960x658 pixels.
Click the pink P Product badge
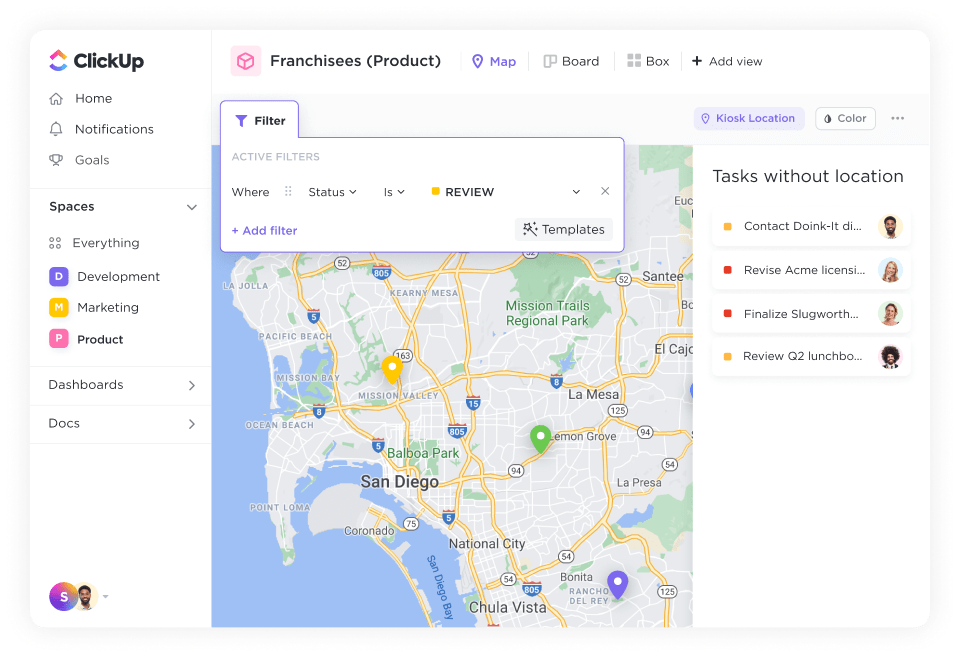point(59,338)
